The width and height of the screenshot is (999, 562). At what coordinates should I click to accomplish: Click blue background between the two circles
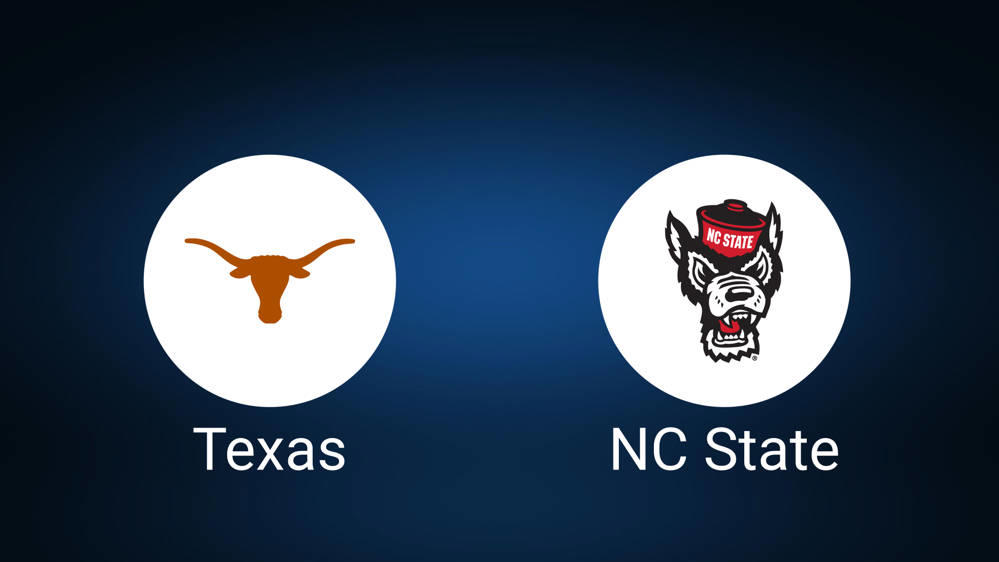pos(497,280)
